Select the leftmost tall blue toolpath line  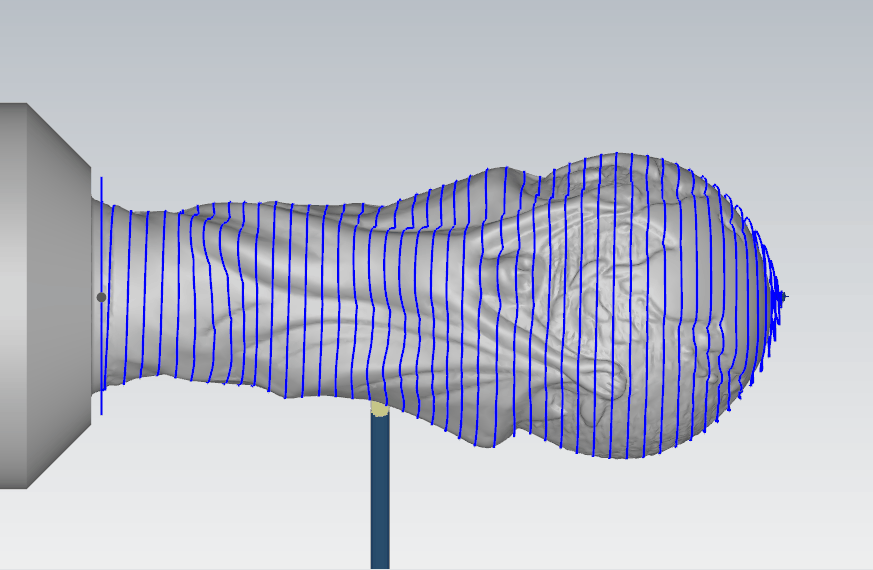tap(101, 250)
